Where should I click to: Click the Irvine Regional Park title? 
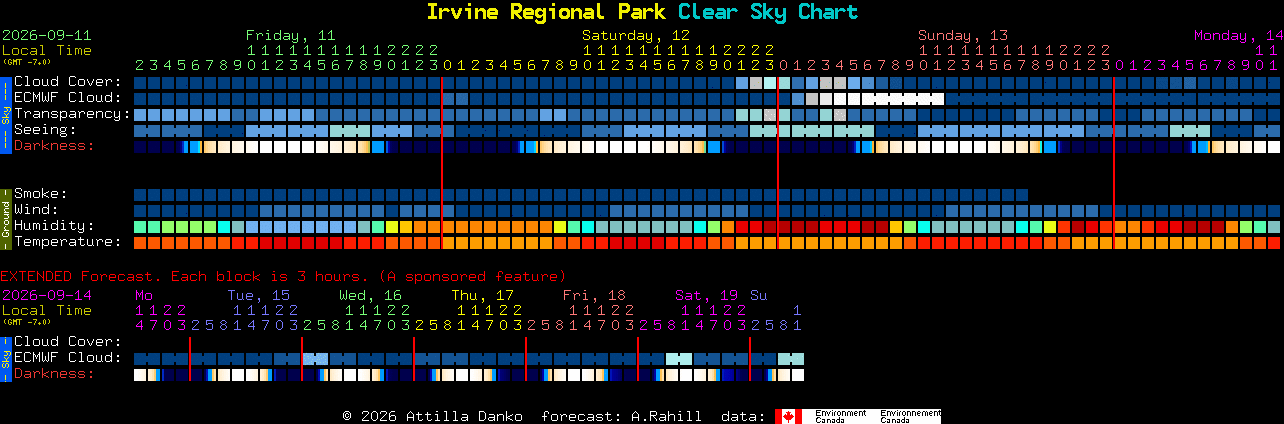tap(548, 12)
